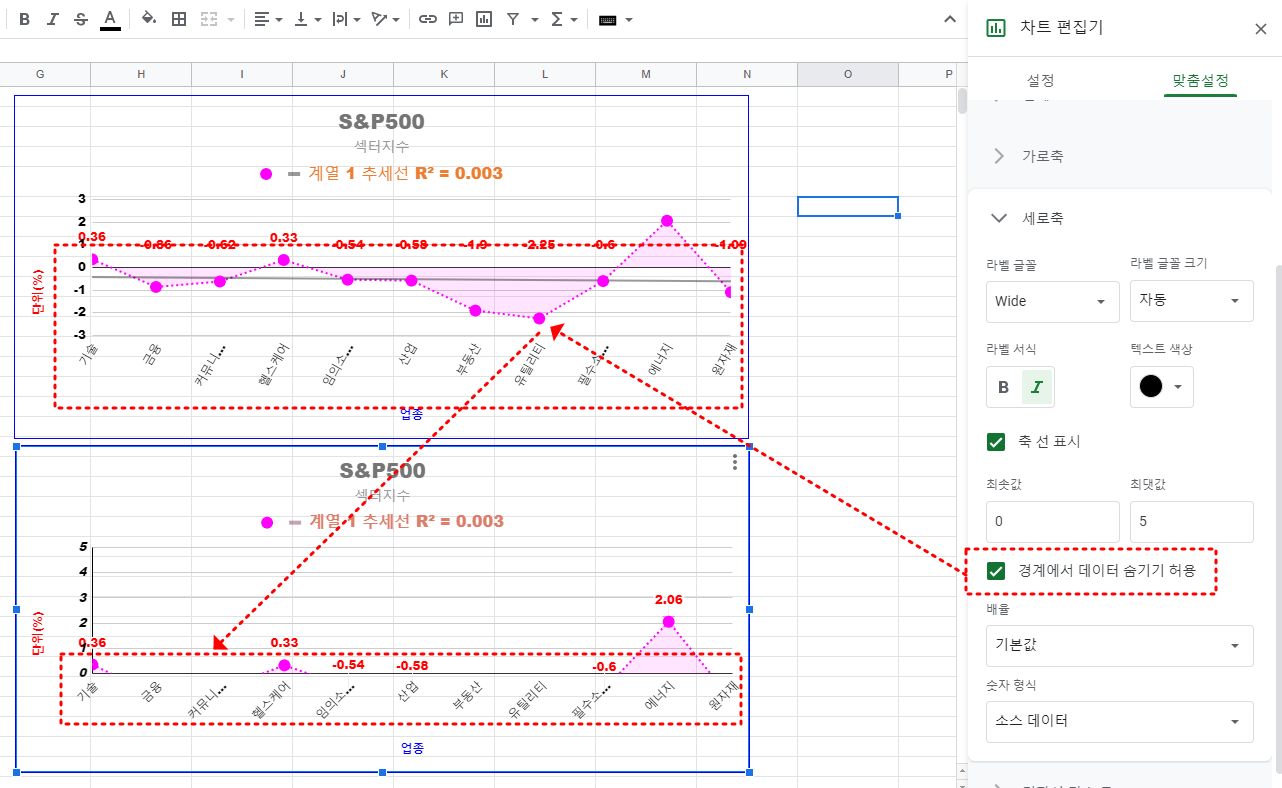Image resolution: width=1282 pixels, height=788 pixels.
Task: Click the 최솟값 input field
Action: click(x=1052, y=522)
